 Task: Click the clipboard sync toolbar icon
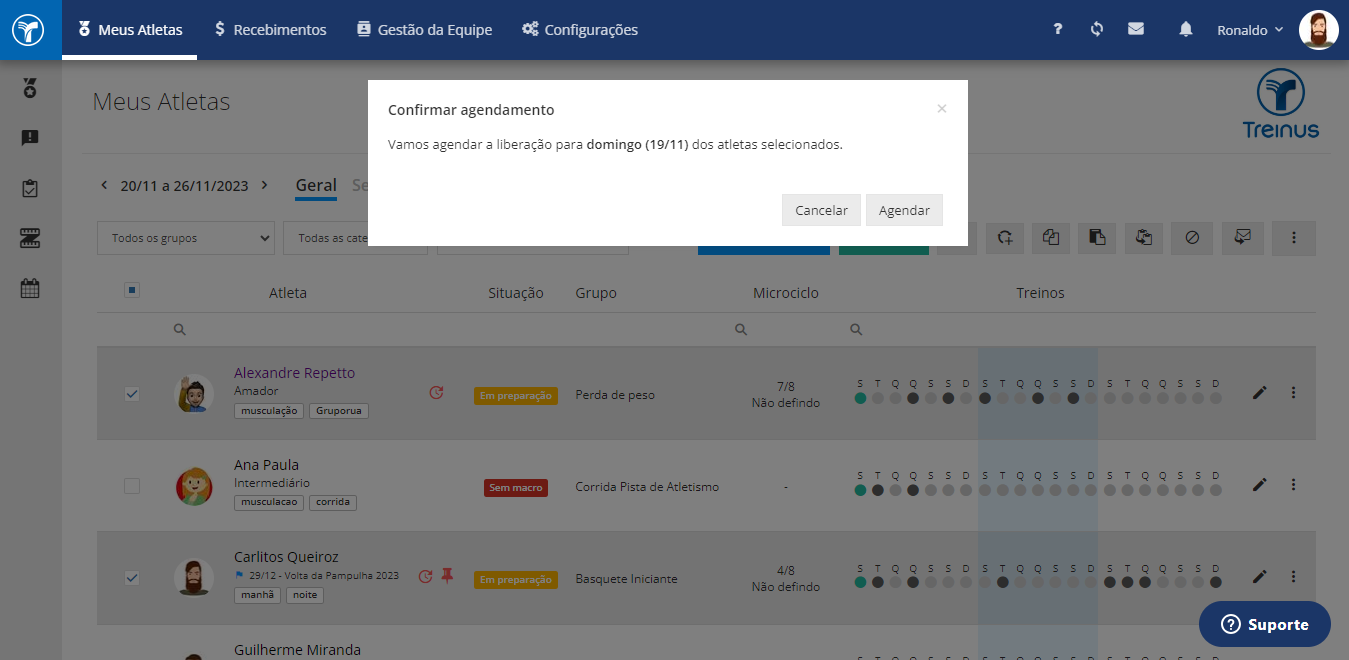(x=1145, y=238)
